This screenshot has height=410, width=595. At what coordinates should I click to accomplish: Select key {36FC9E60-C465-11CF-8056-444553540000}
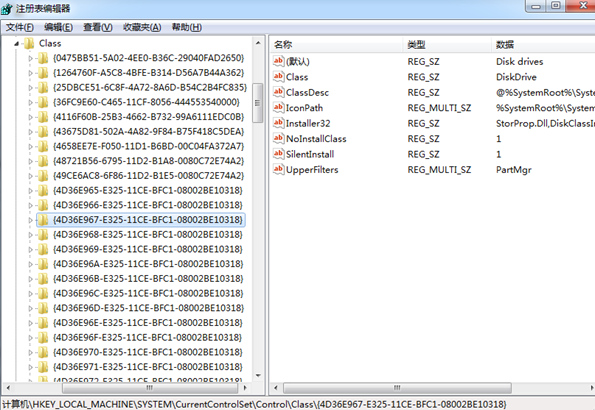[x=146, y=102]
